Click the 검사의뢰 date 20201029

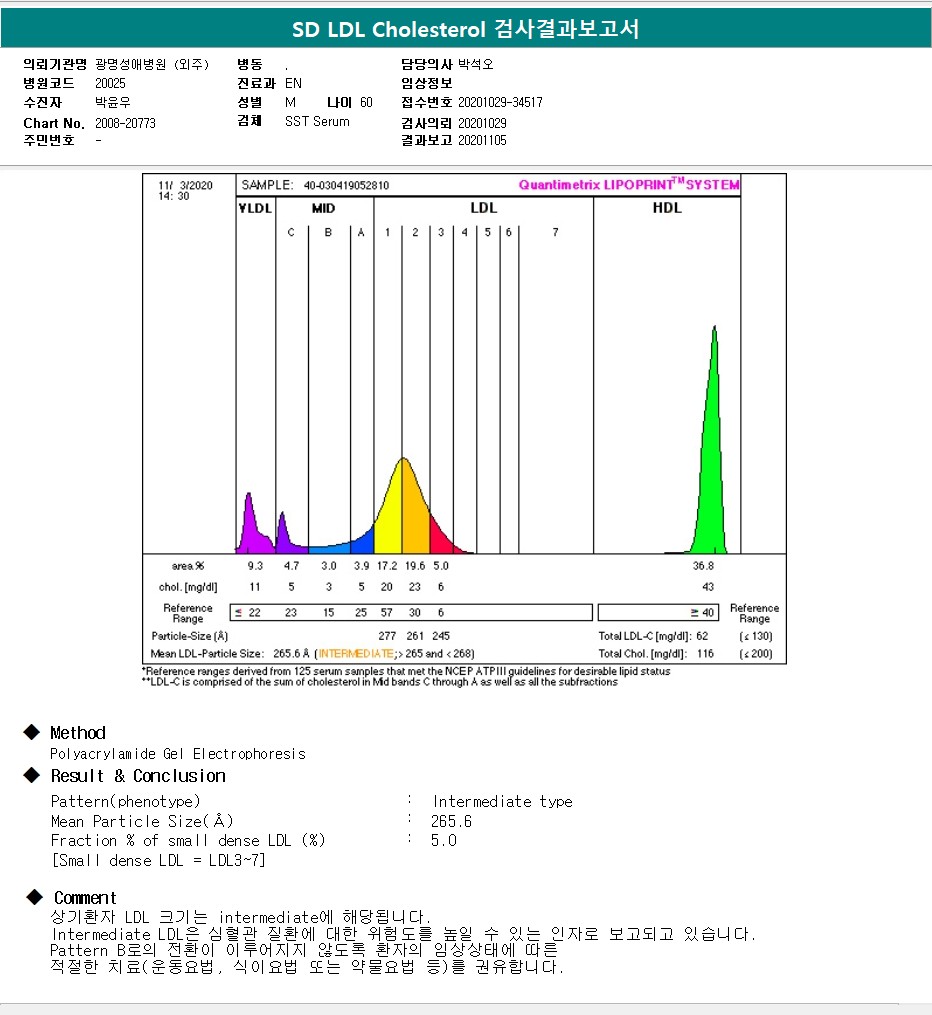click(x=482, y=123)
